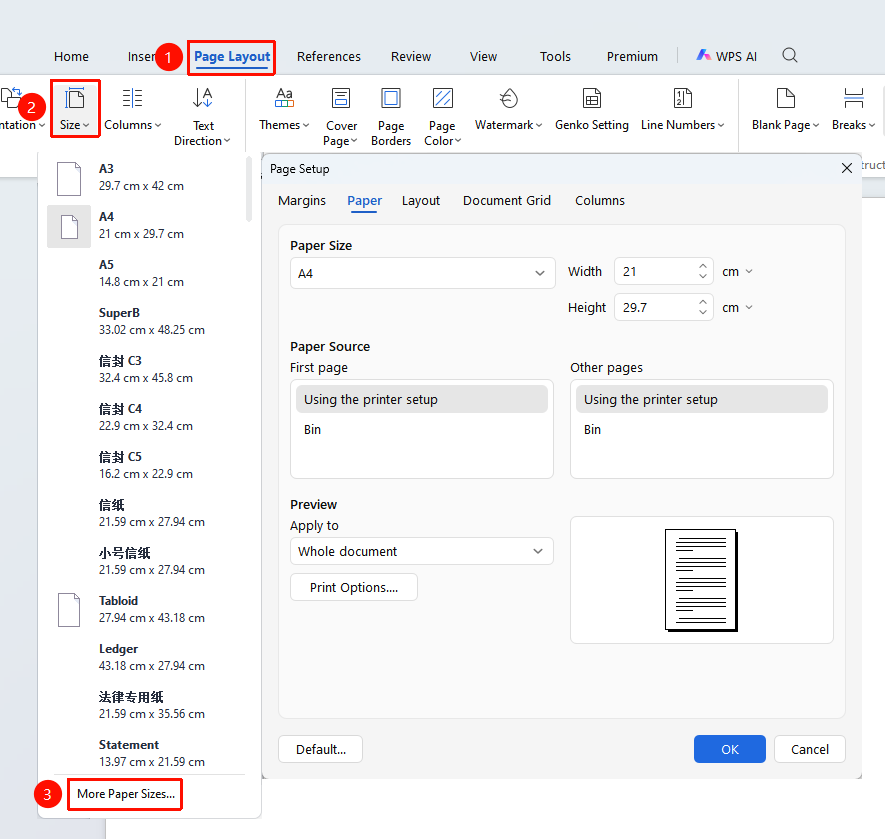The image size is (885, 839).
Task: Click the Cover Page icon
Action: click(341, 98)
